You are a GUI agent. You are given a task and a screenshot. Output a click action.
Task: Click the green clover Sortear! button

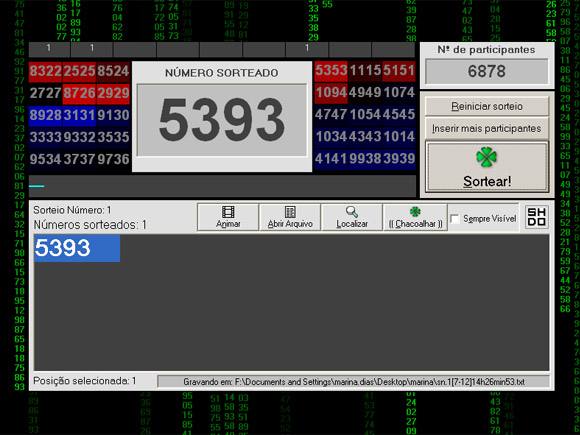[x=486, y=167]
